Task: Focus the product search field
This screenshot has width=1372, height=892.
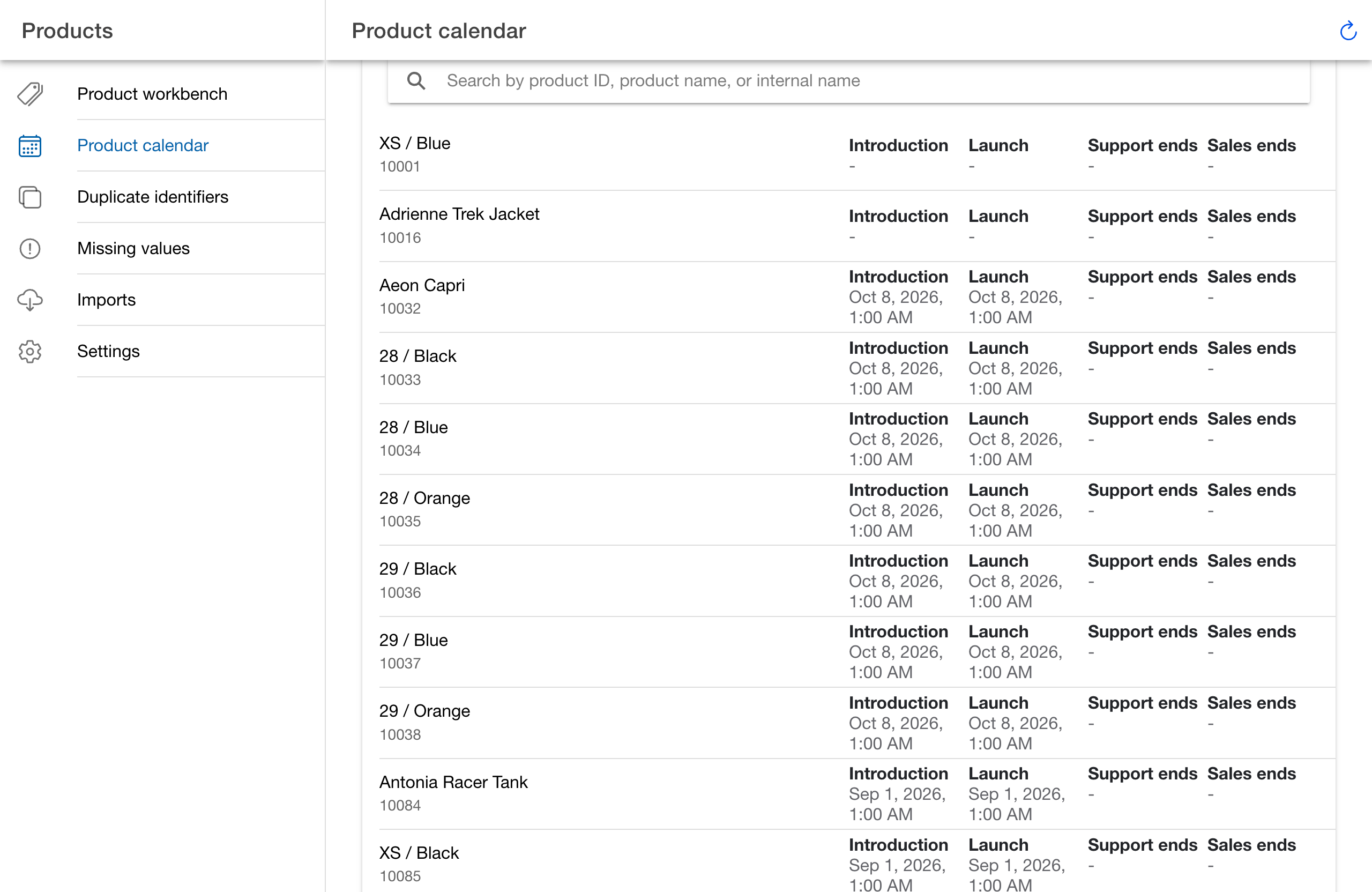Action: coord(848,81)
